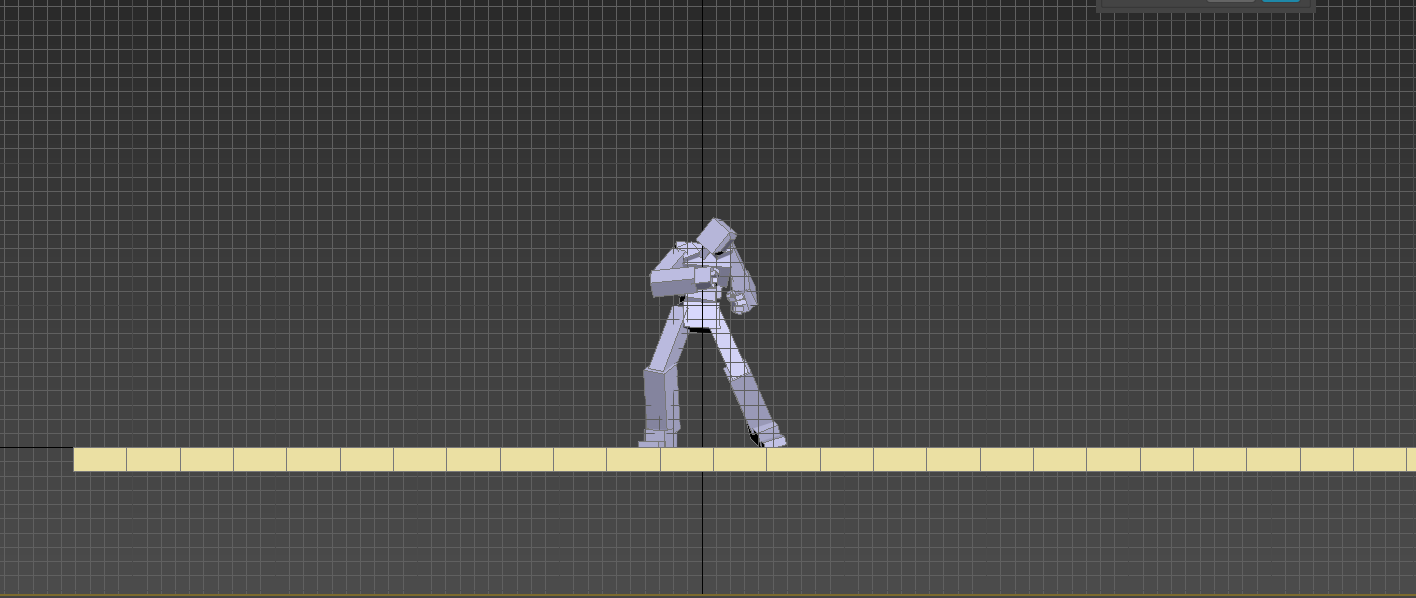Select the leftmost yellow floor segment
The height and width of the screenshot is (598, 1416).
[x=100, y=459]
